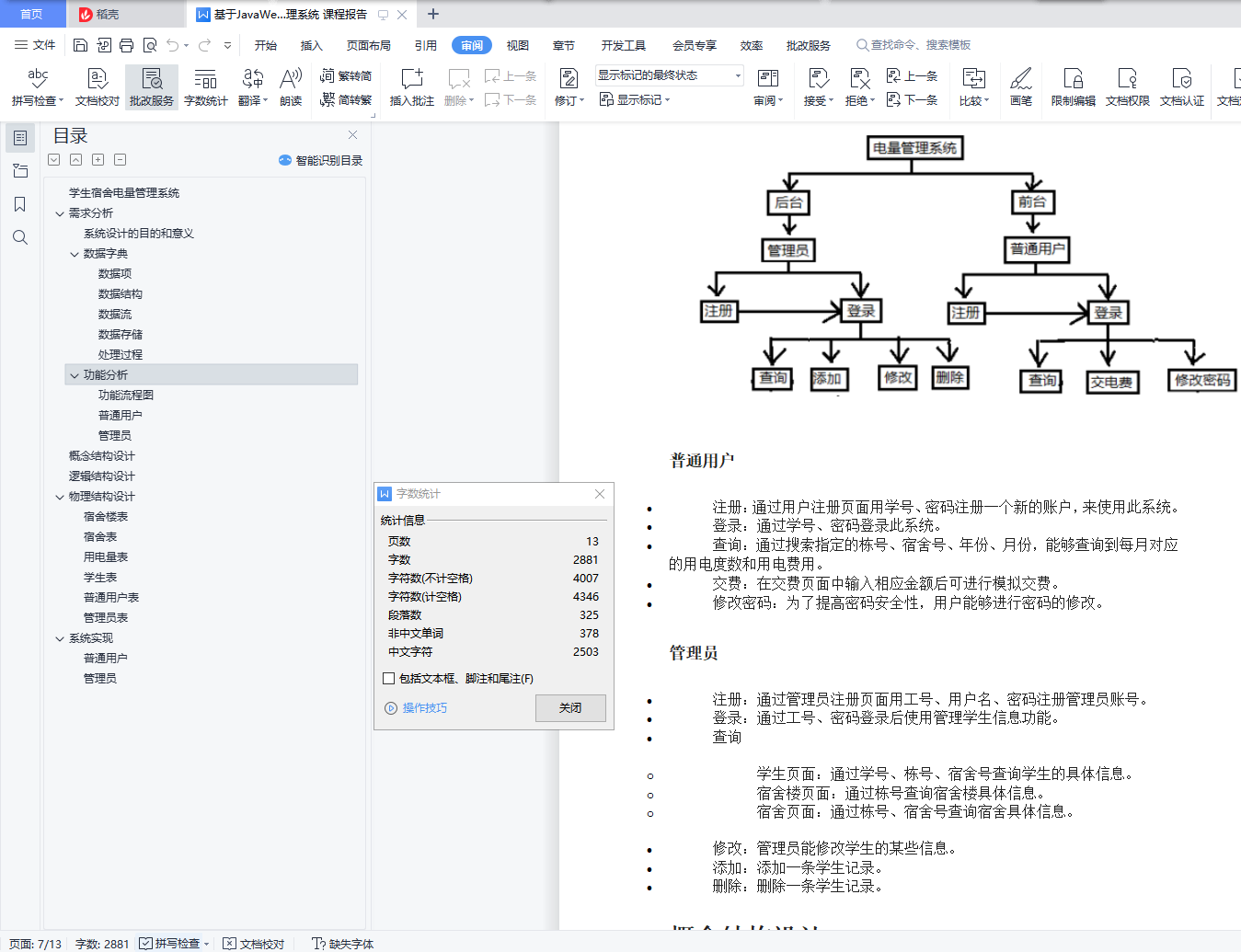Click 智能识别目录 in the outline pane
Image resolution: width=1241 pixels, height=952 pixels.
[320, 160]
